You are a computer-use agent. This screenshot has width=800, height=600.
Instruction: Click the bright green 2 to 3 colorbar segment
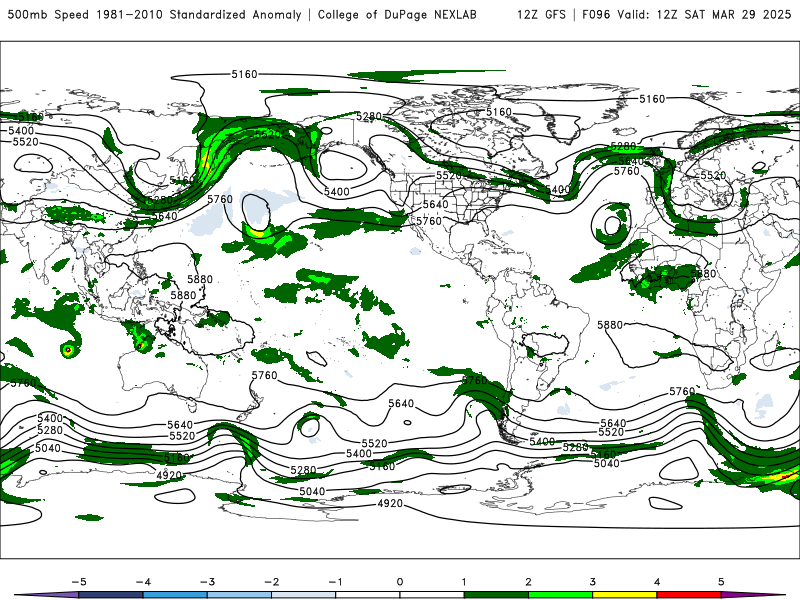(561, 595)
